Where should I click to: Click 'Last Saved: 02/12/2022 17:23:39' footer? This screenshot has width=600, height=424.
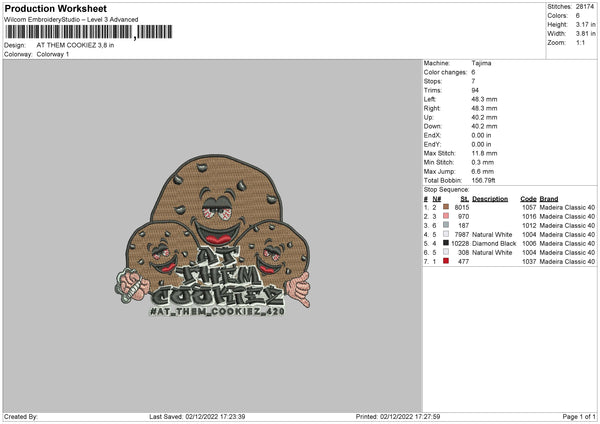tap(197, 417)
